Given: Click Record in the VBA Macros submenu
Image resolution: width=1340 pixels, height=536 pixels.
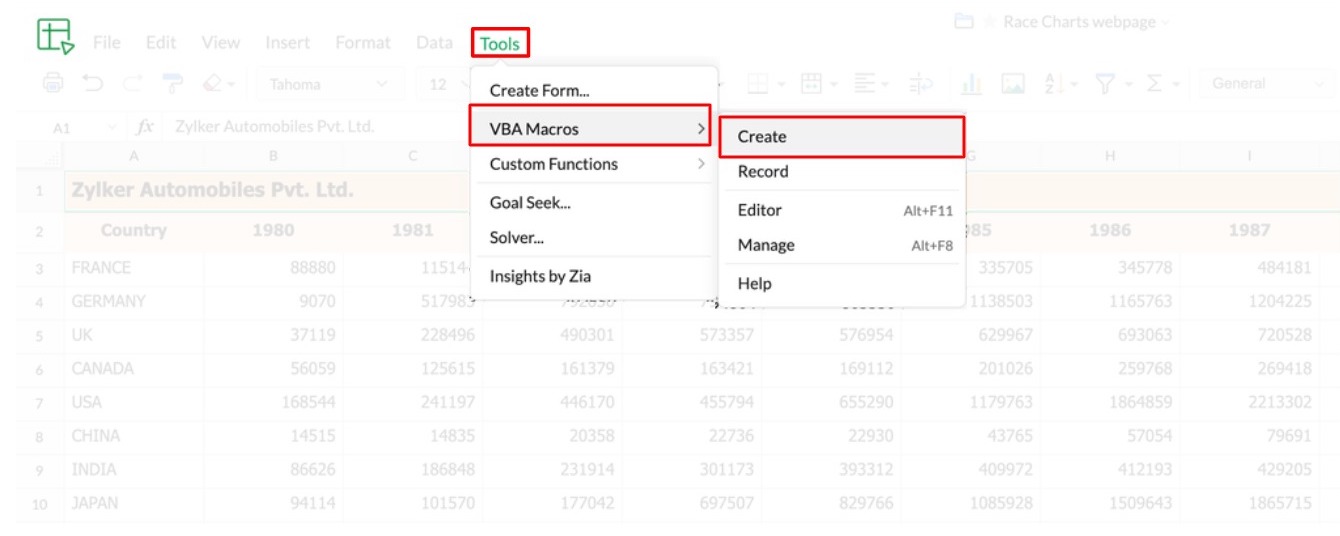Looking at the screenshot, I should point(763,172).
